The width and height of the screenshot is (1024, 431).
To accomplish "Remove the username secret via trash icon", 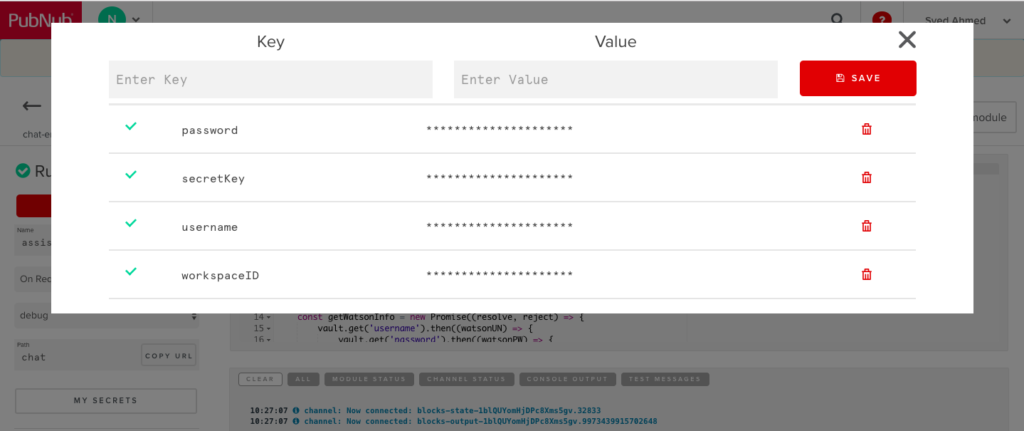I will [x=866, y=226].
